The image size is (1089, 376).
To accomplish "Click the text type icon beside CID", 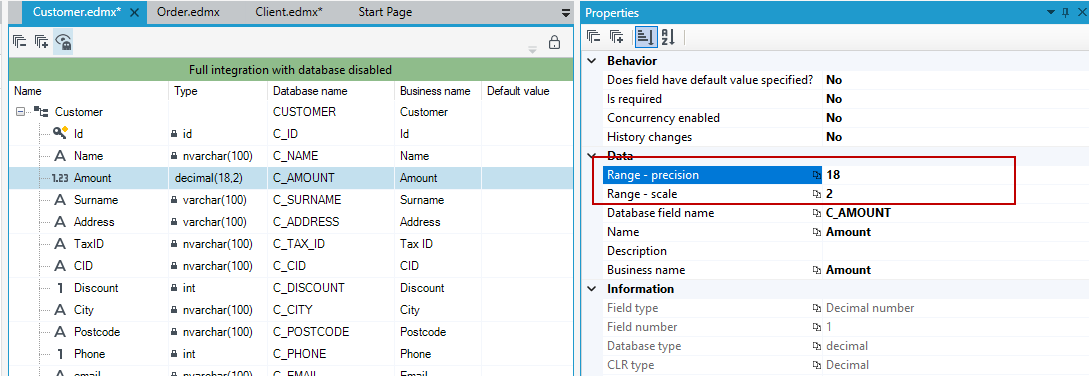I will 60,266.
